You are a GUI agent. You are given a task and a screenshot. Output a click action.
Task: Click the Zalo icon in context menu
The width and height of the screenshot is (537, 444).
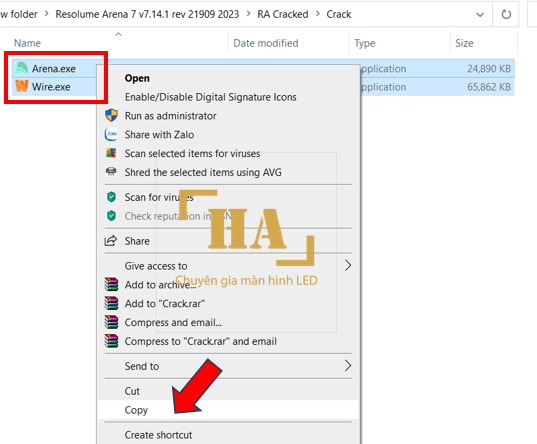pos(111,134)
